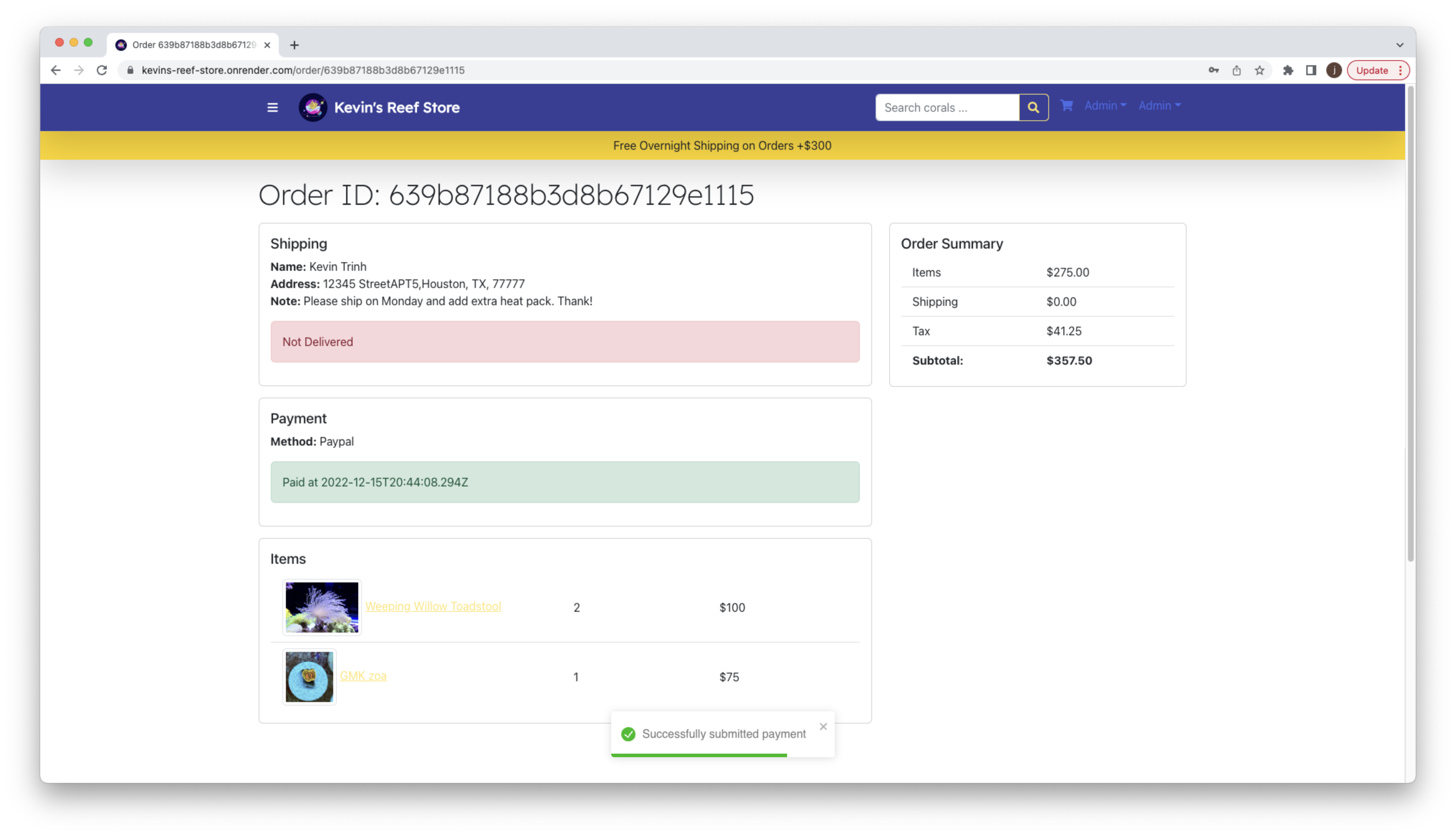Open a new browser tab
This screenshot has width=1456, height=836.
pyautogui.click(x=294, y=45)
